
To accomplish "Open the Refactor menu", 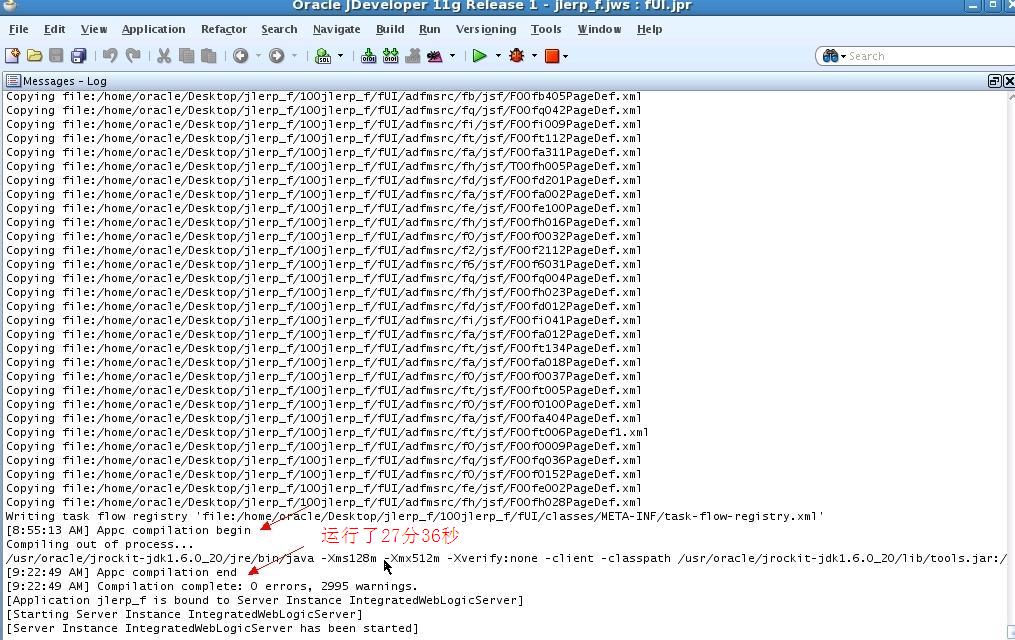I will [x=223, y=29].
